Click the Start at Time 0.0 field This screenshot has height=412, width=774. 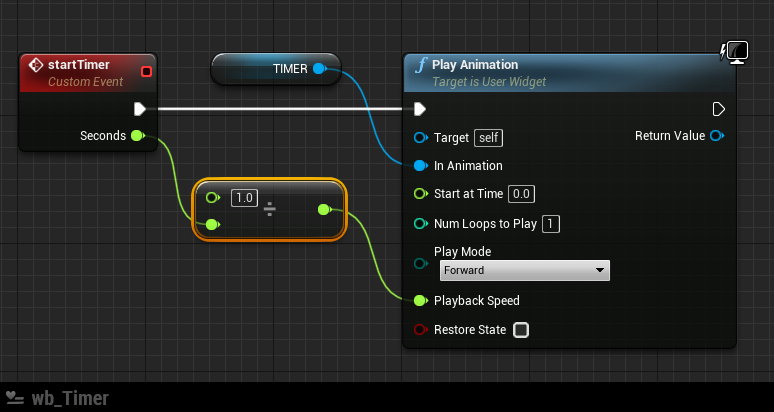point(521,194)
